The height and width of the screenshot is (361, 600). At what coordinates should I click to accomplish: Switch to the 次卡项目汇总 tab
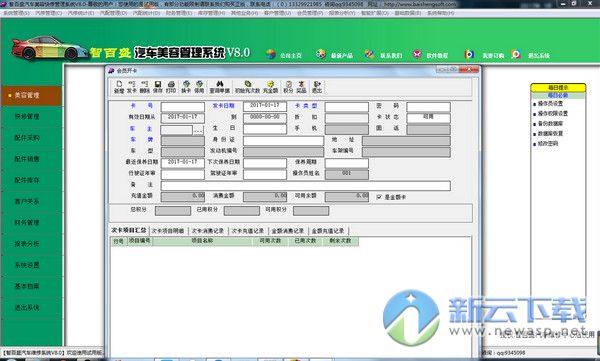(129, 230)
